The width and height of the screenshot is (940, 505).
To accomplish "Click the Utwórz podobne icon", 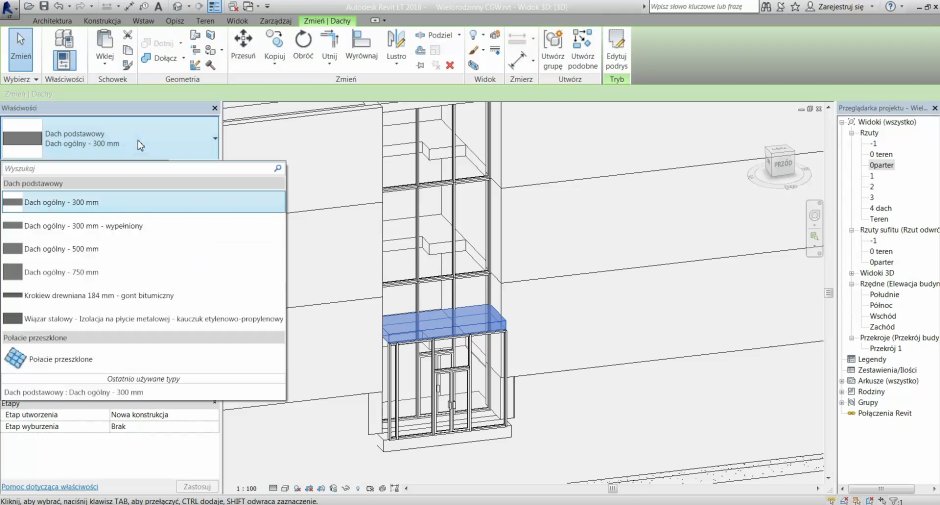I will point(583,42).
